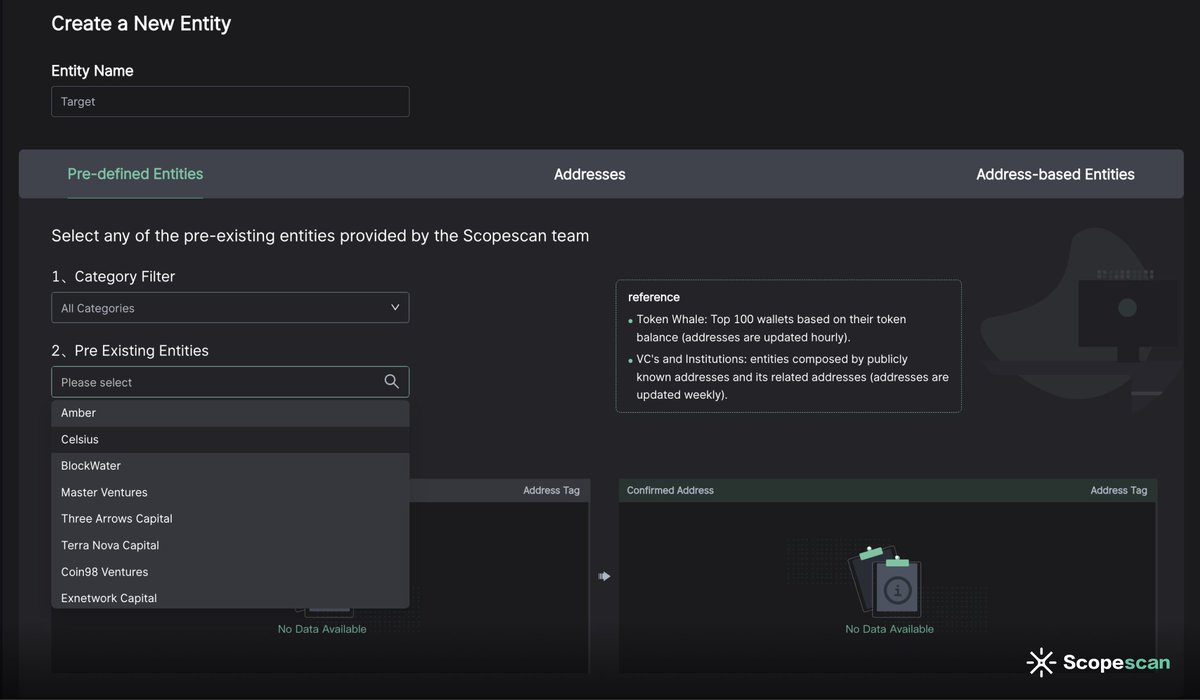Click the Create a New Entity heading
The image size is (1200, 700).
[x=141, y=23]
